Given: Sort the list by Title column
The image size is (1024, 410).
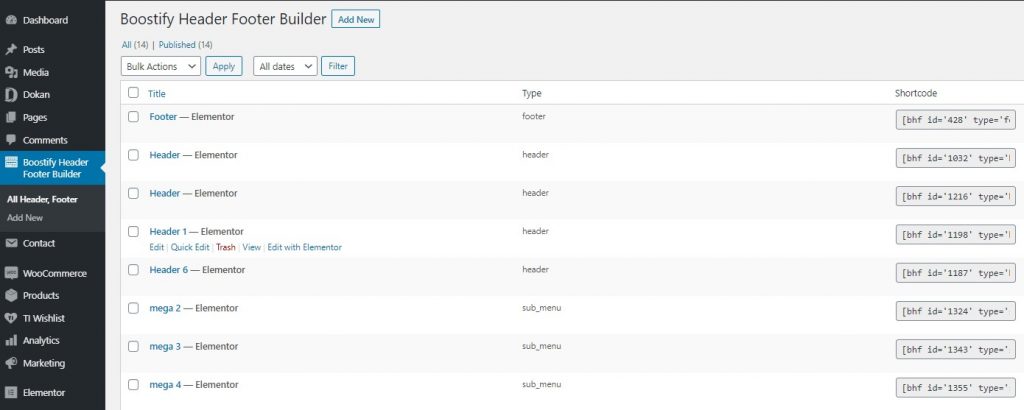Looking at the screenshot, I should point(157,93).
